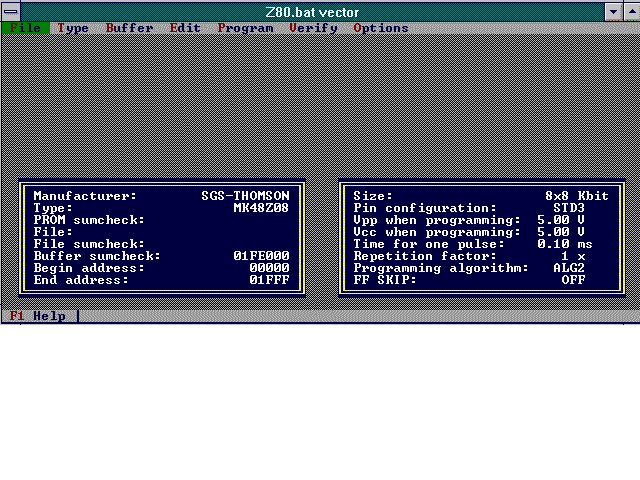Viewport: 640px width, 480px height.
Task: Click the Programming algorithm: label
Action: click(441, 268)
